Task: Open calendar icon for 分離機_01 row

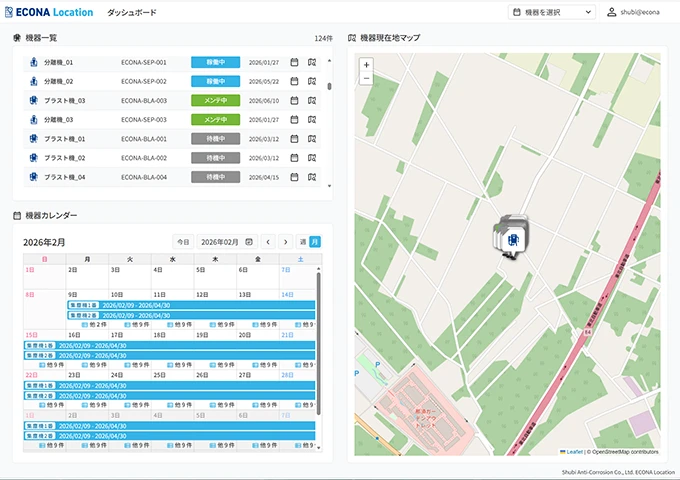Action: tap(294, 62)
